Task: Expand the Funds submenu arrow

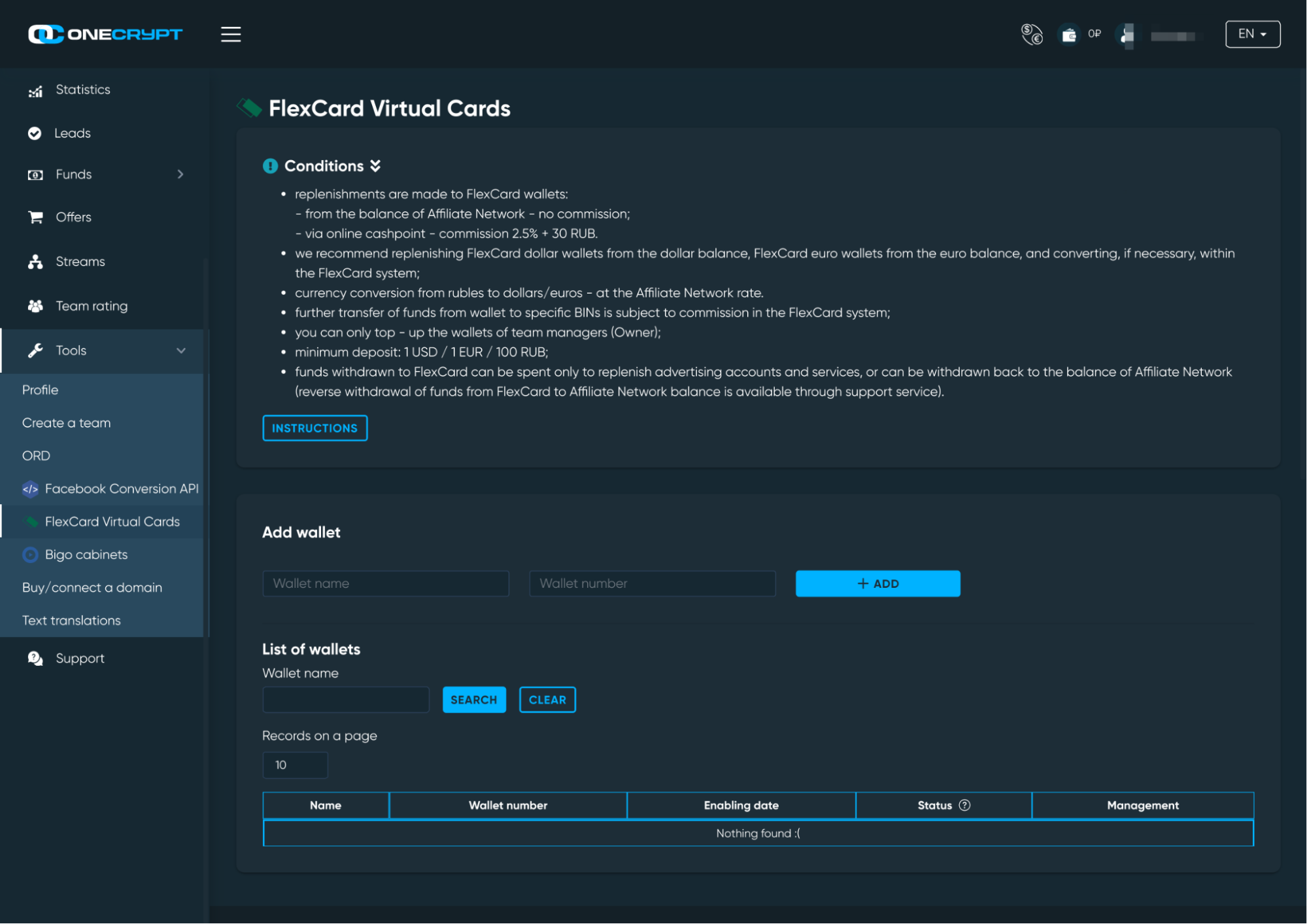Action: pos(180,175)
